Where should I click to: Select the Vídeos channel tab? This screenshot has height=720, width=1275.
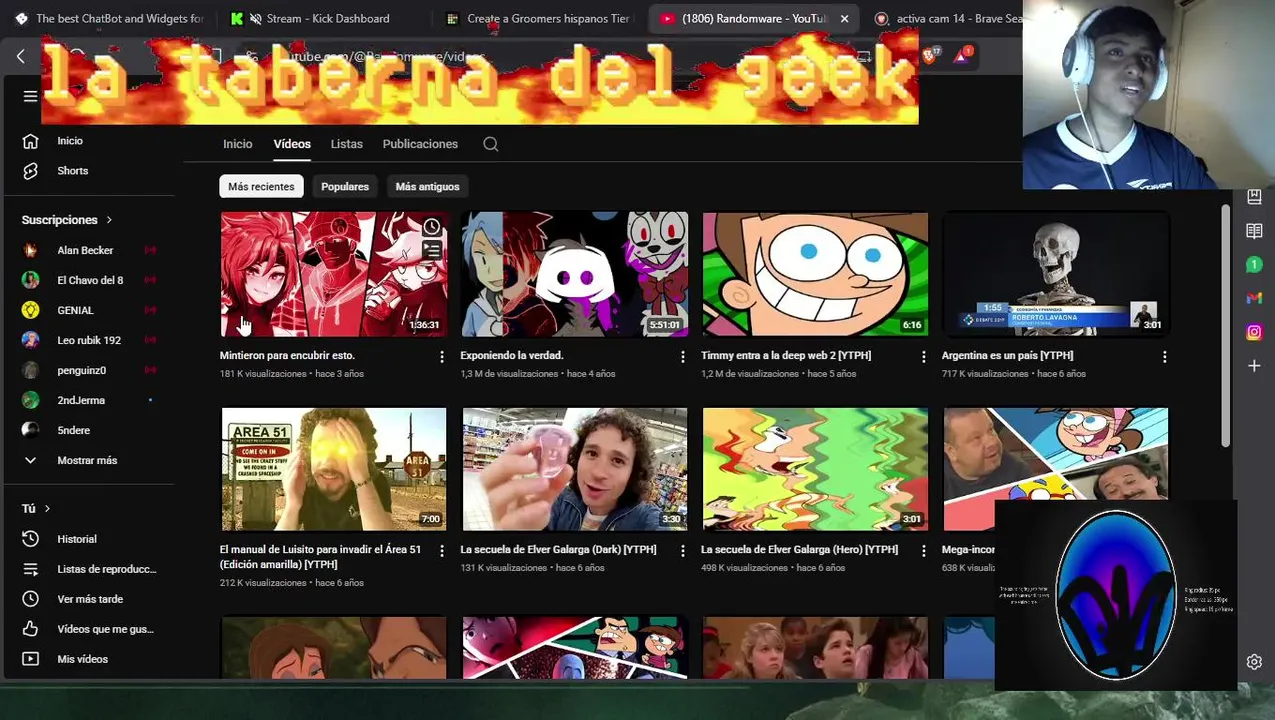pos(292,144)
